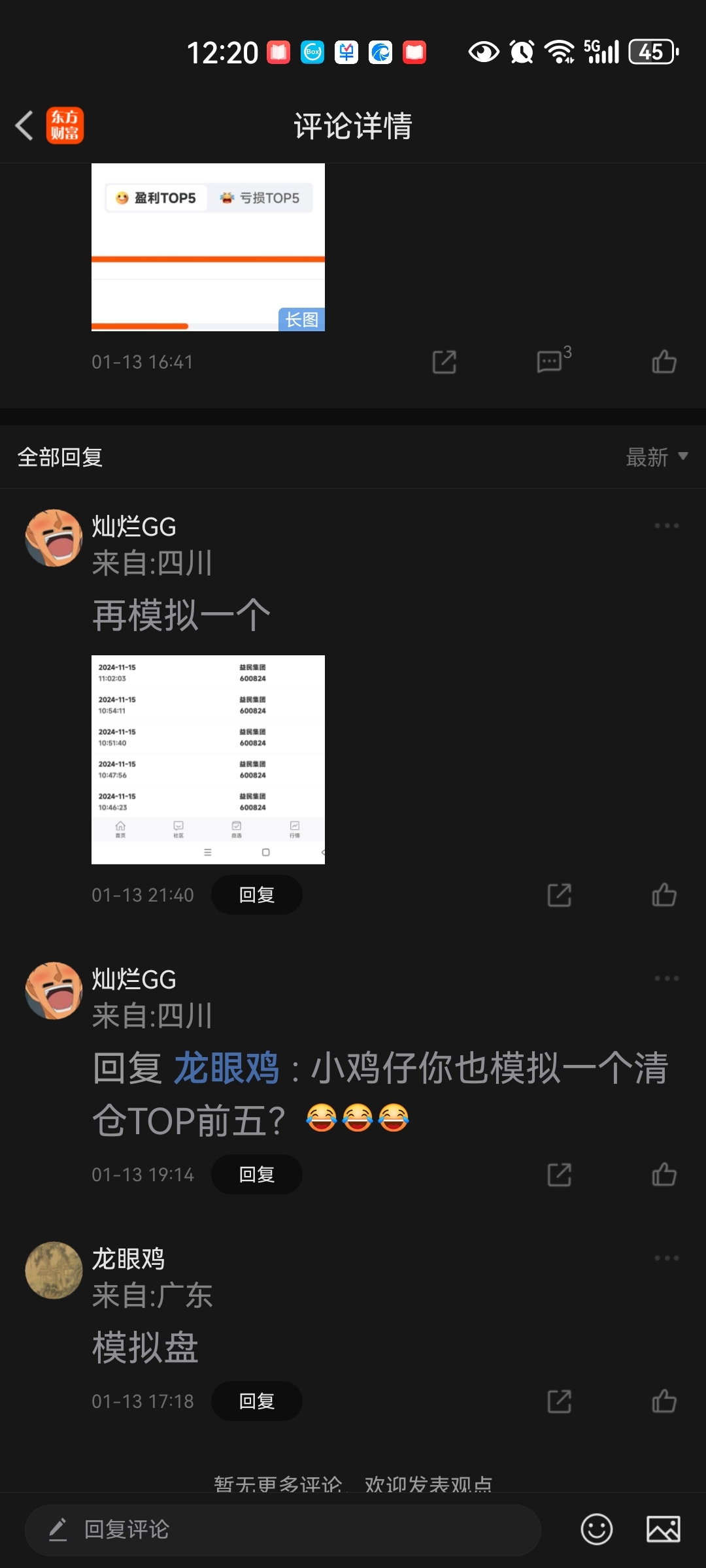Open the emoji picker smiley icon

[x=597, y=1529]
